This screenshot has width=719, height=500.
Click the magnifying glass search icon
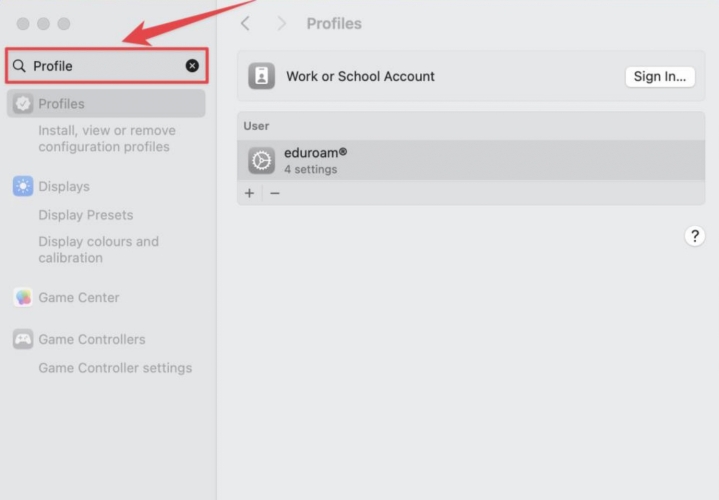tap(19, 66)
